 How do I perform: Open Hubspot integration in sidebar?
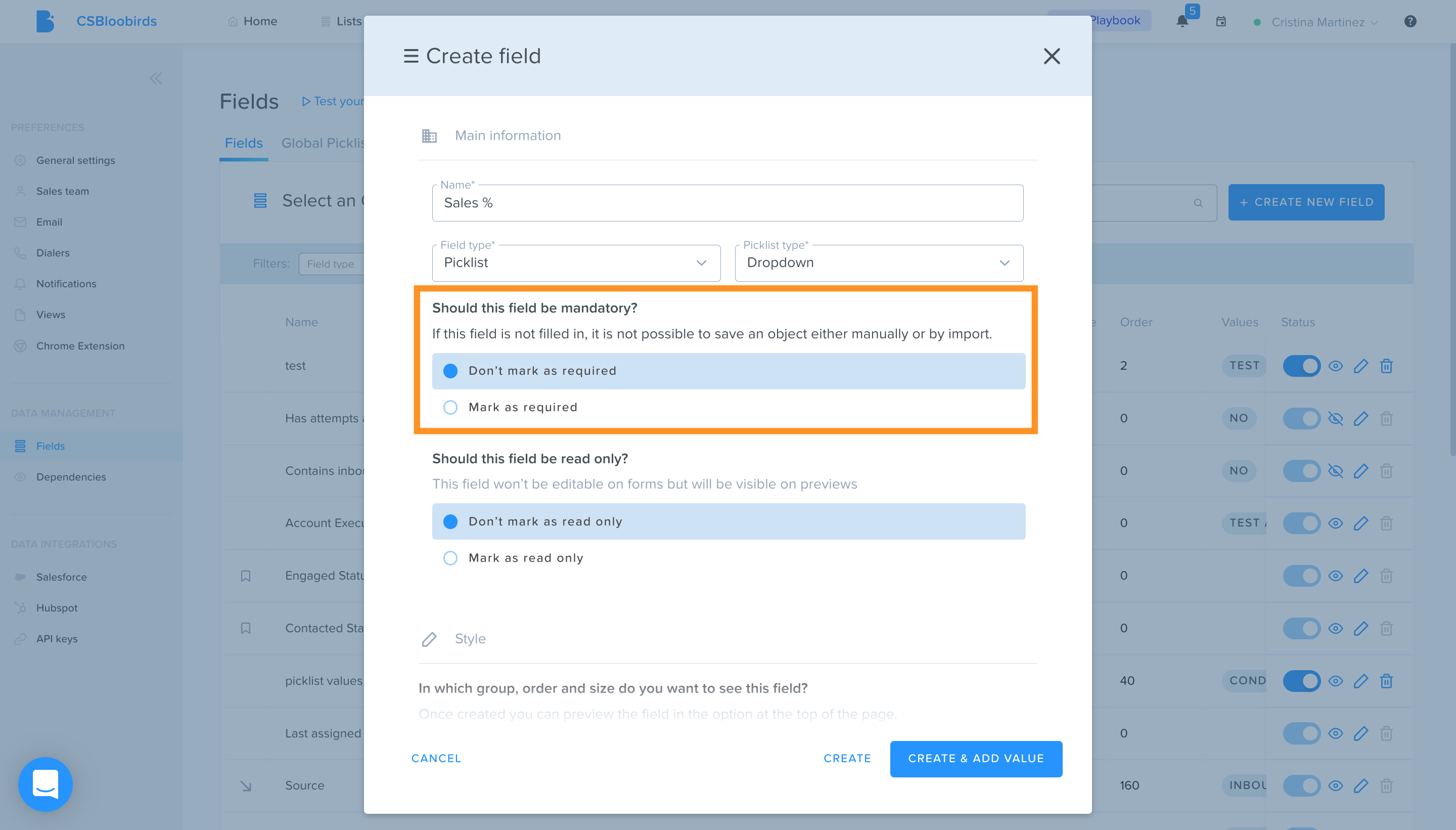57,608
